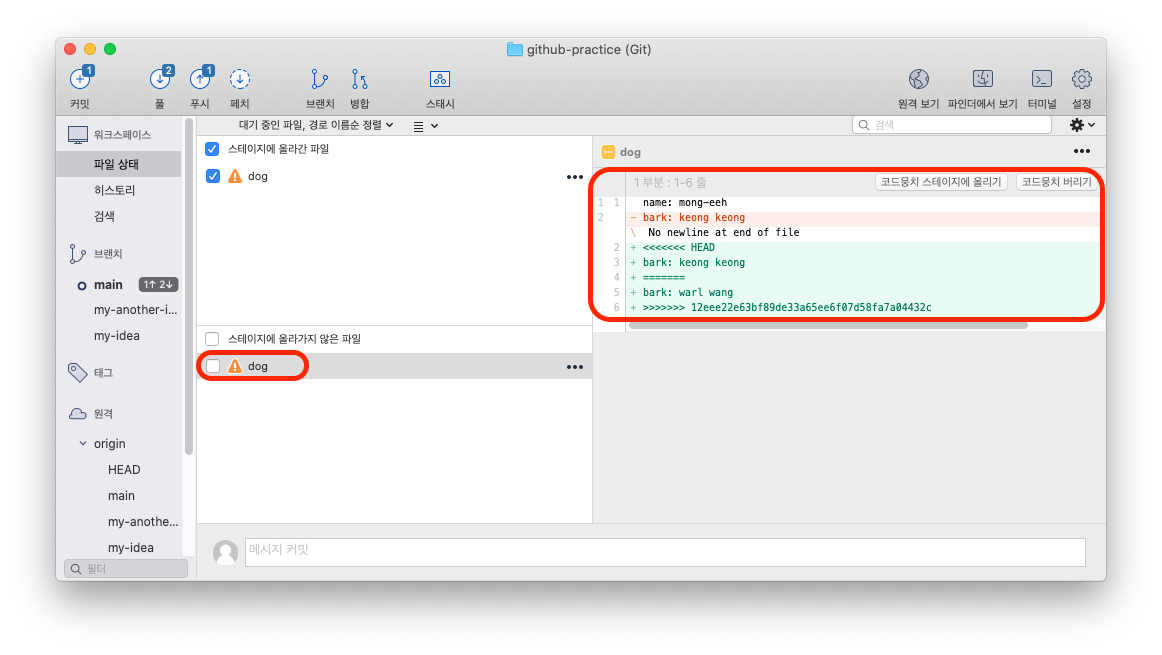Select File Status (파일 상태) in sidebar
This screenshot has height=655, width=1162.
tap(119, 164)
